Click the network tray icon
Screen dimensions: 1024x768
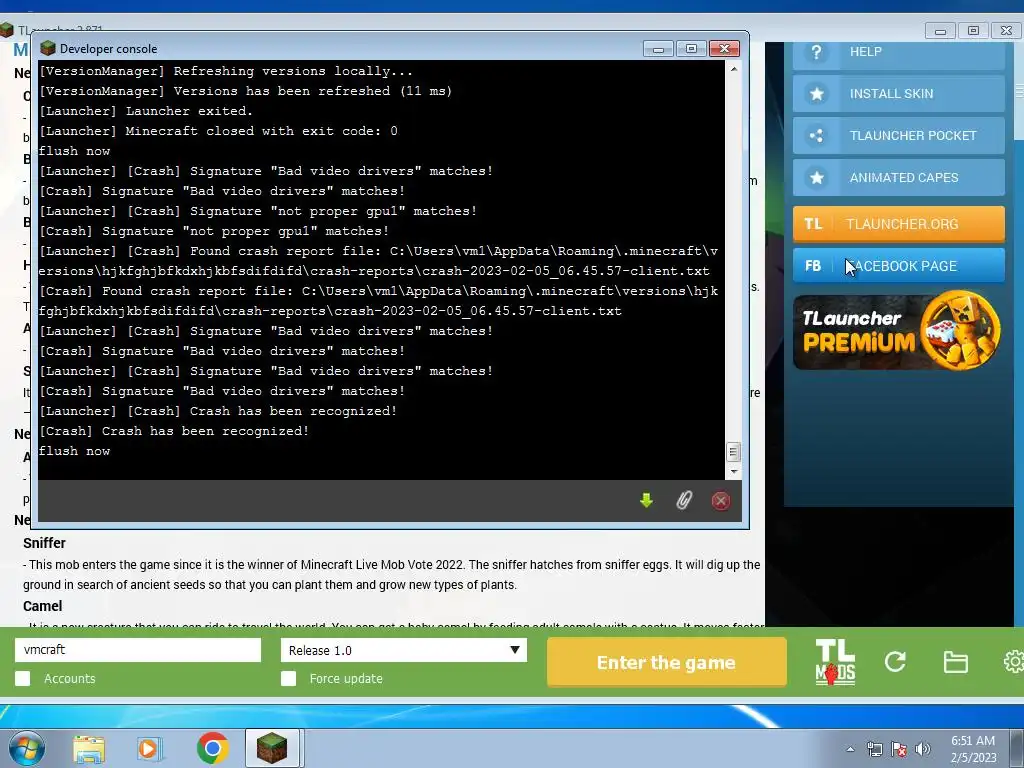point(874,749)
